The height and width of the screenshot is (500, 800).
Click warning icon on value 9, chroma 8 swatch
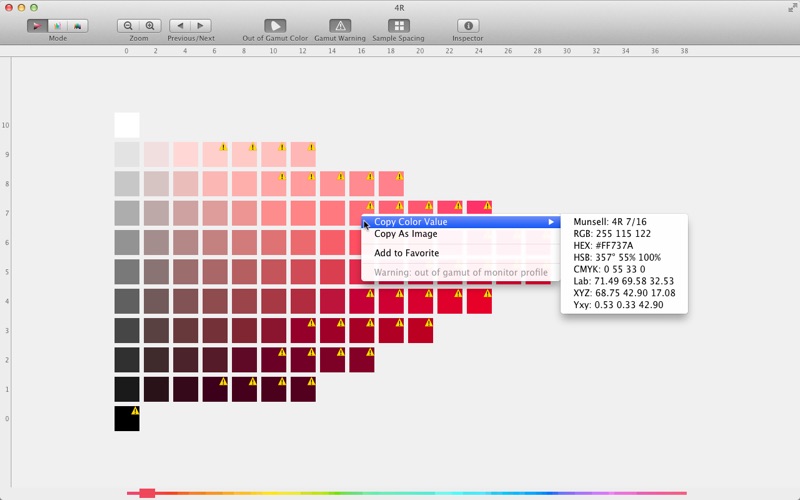[253, 147]
